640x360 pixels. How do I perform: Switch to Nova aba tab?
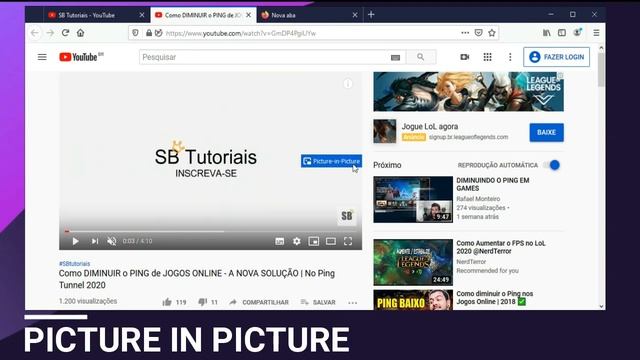pyautogui.click(x=309, y=15)
